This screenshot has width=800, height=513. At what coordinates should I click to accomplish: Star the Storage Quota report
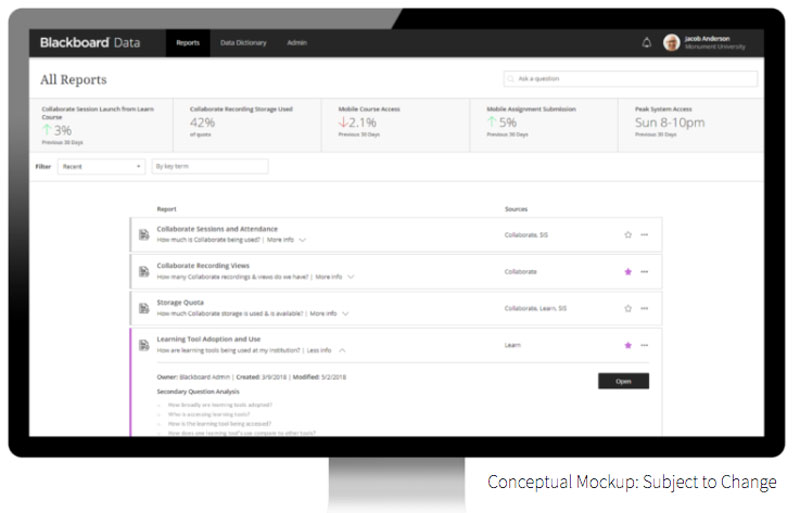click(x=628, y=308)
